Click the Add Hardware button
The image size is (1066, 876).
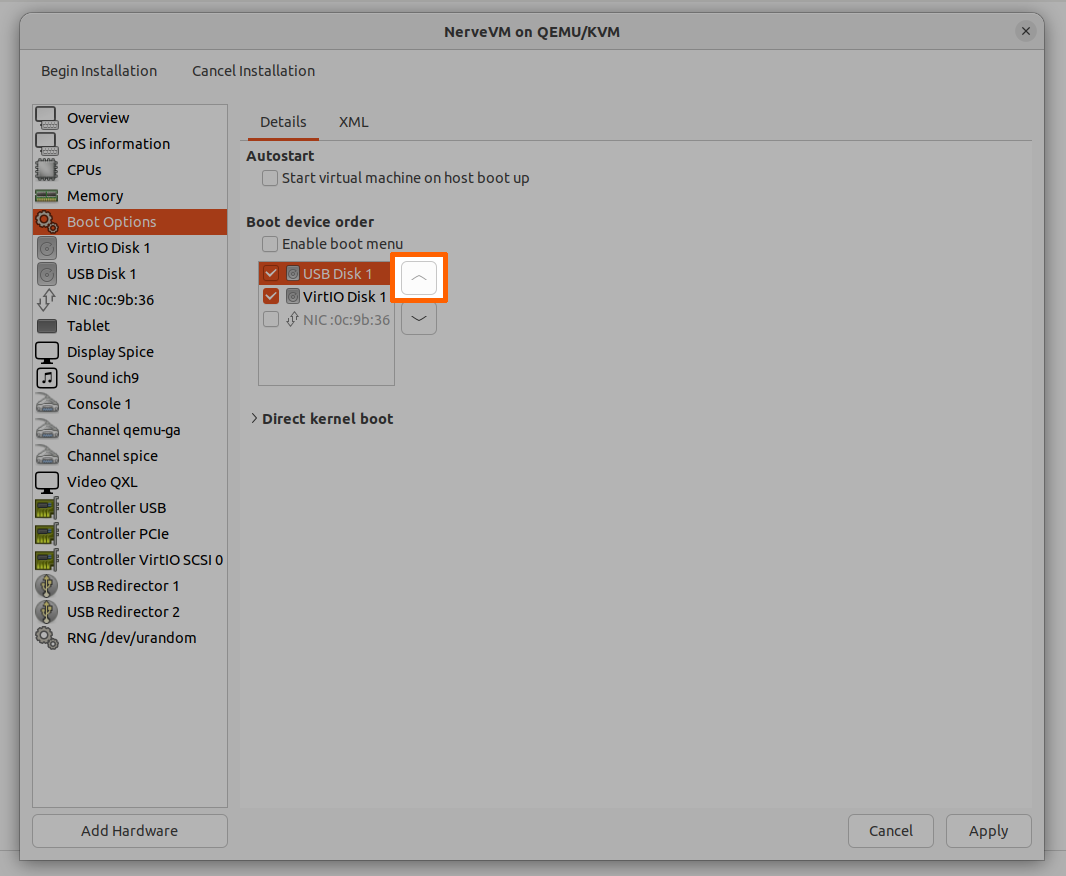(x=130, y=831)
